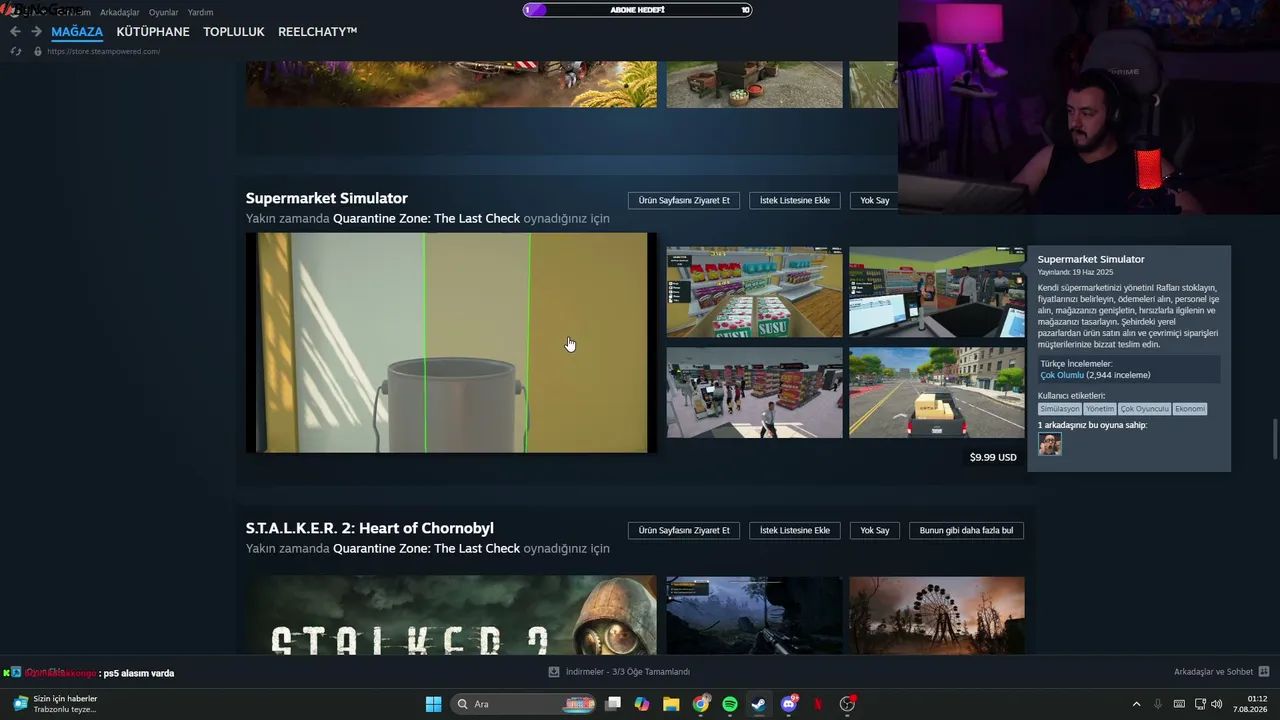Viewport: 1280px width, 720px height.
Task: Click the İndirmeler 3/3 Öğe Tamamlandı status
Action: point(628,672)
